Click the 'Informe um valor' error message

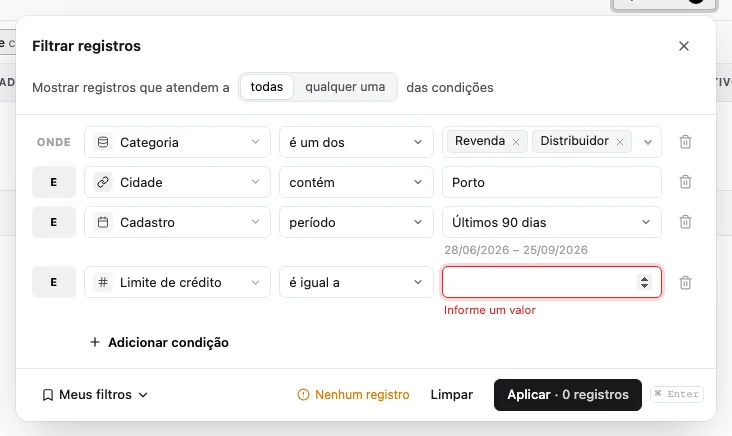pos(490,310)
